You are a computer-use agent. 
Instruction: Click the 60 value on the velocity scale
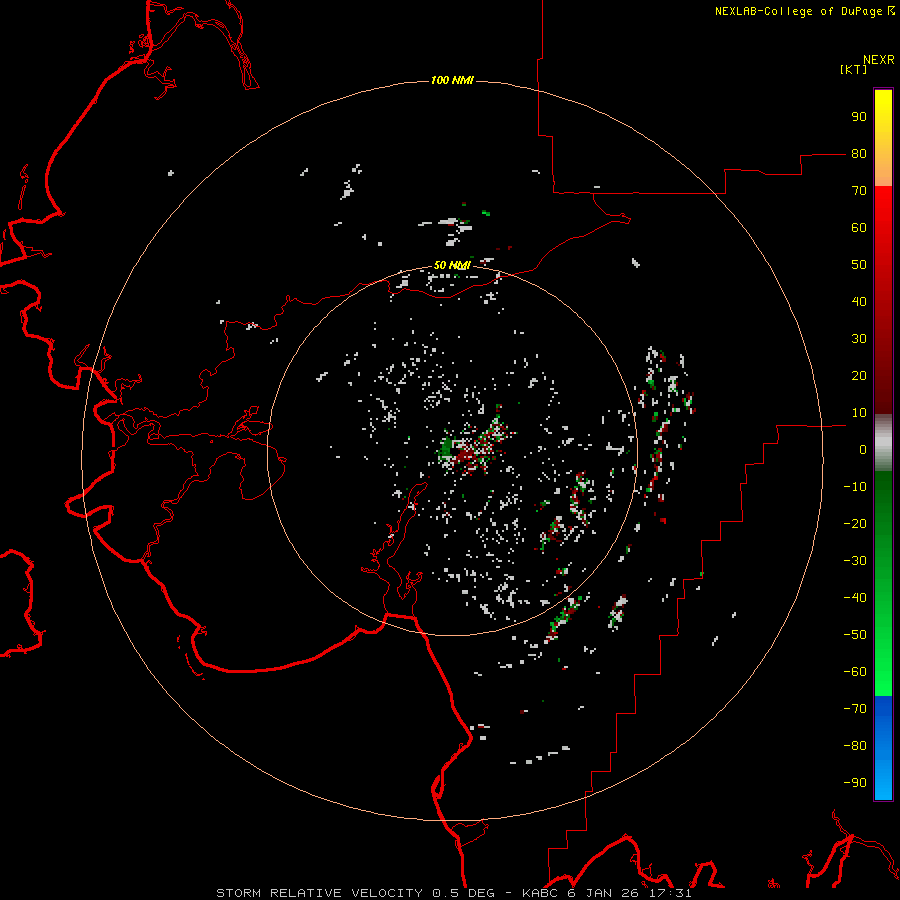859,228
